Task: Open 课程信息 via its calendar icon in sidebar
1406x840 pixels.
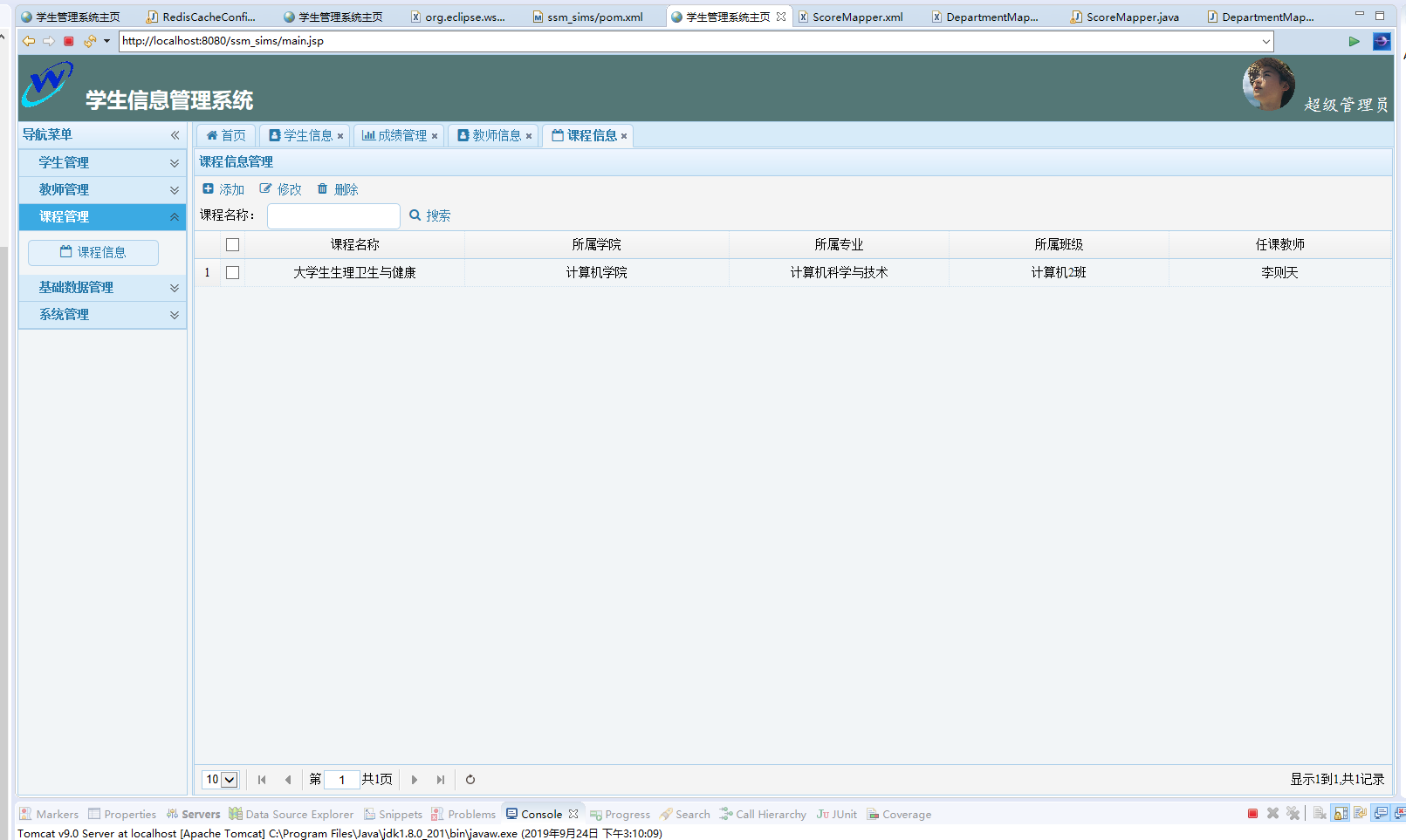Action: (x=66, y=252)
